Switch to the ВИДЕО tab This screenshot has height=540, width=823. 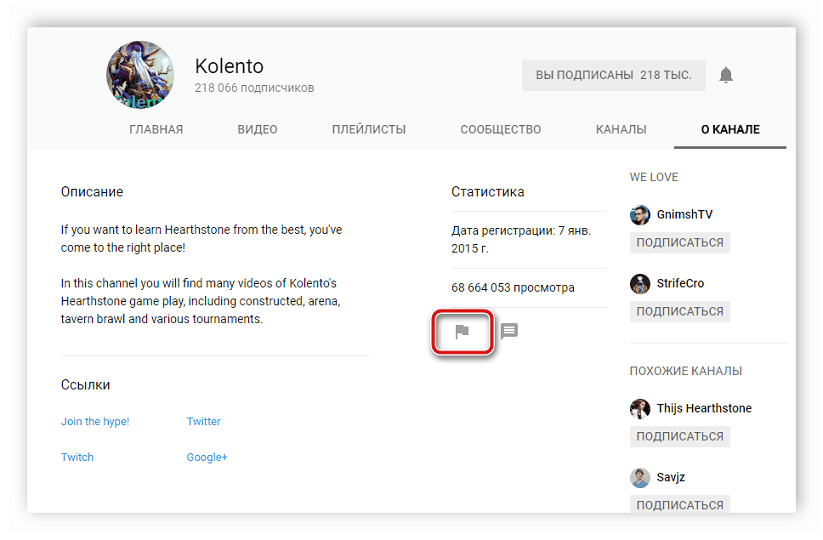257,130
